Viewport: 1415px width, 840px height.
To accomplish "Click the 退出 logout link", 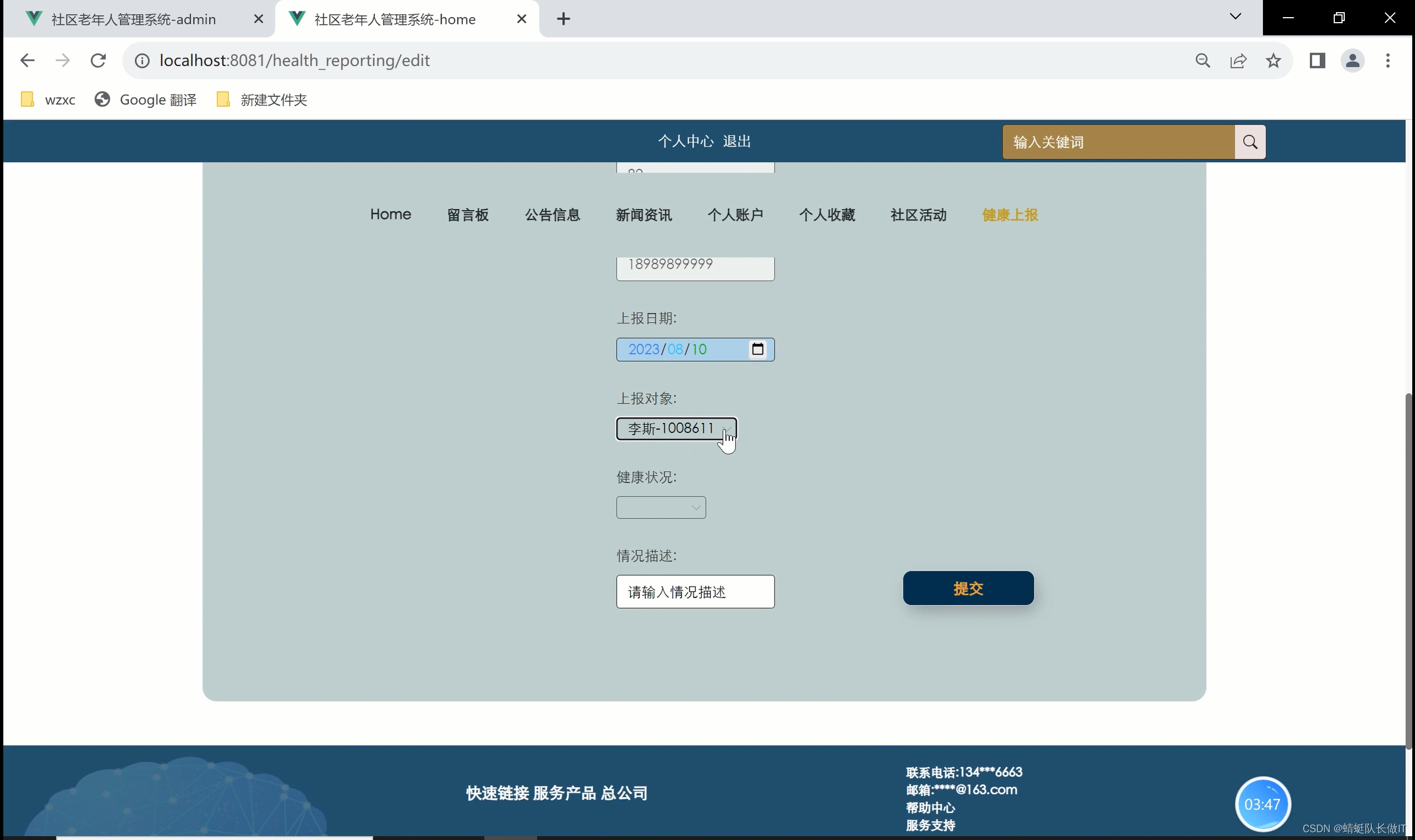I will pyautogui.click(x=737, y=142).
